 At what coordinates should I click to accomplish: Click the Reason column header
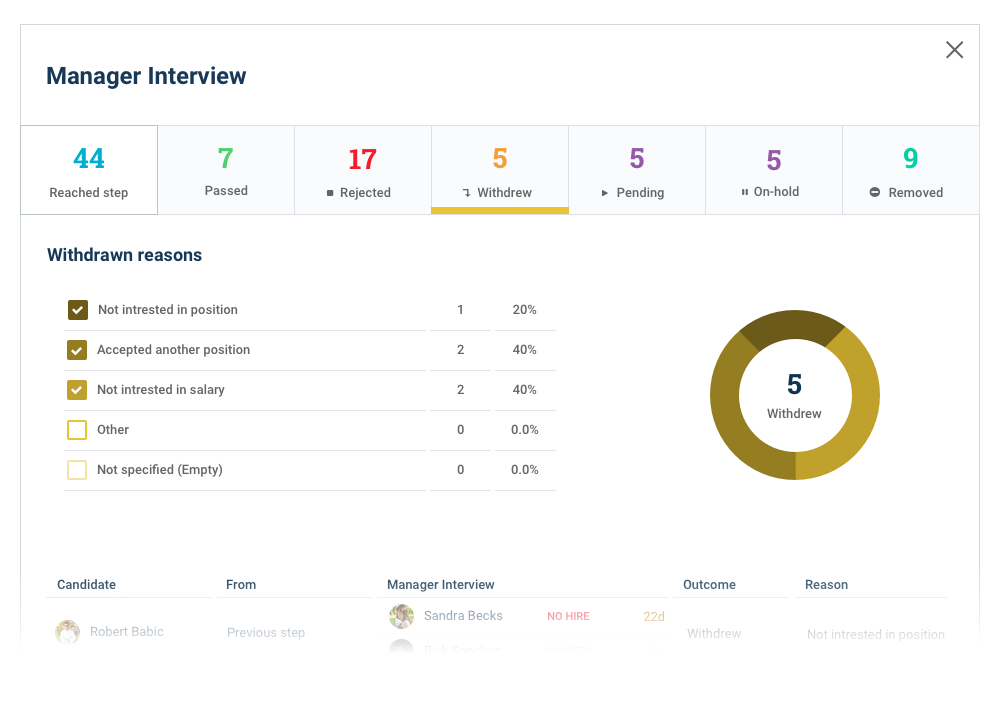pyautogui.click(x=826, y=585)
